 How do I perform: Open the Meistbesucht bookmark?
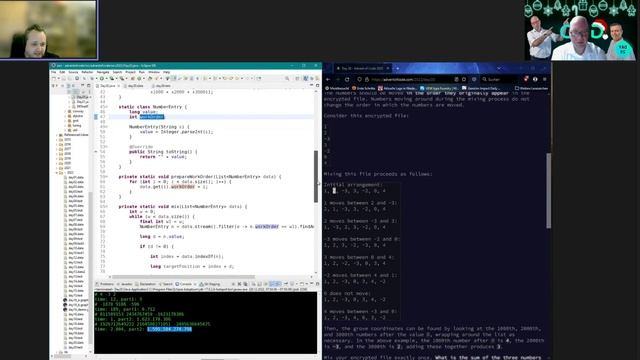point(337,88)
